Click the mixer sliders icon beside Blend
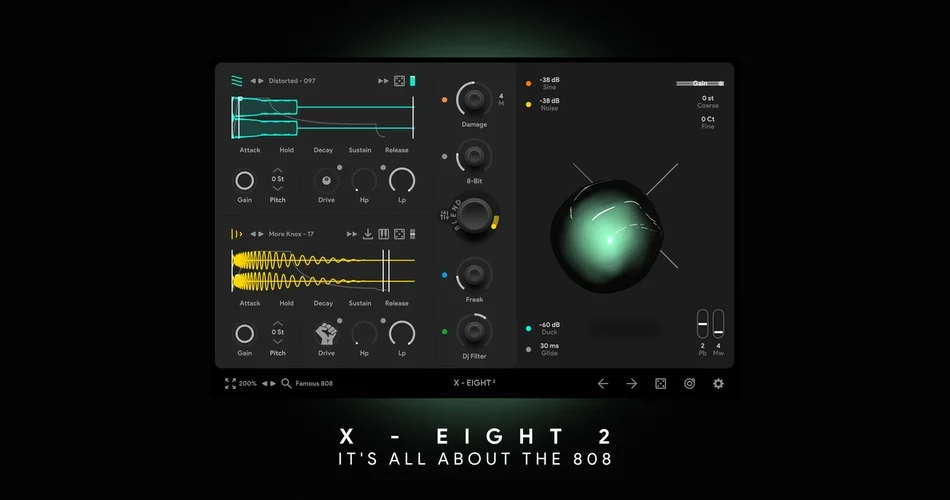 pyautogui.click(x=445, y=215)
